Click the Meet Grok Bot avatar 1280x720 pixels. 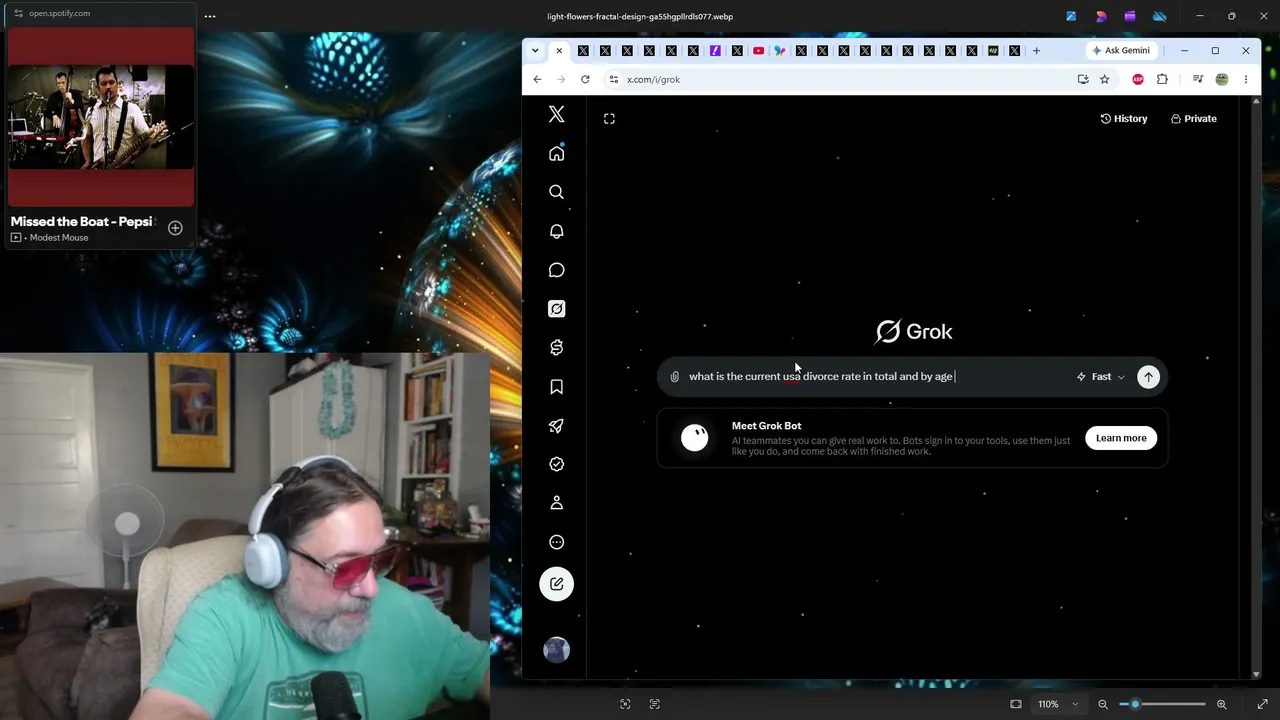pos(695,438)
